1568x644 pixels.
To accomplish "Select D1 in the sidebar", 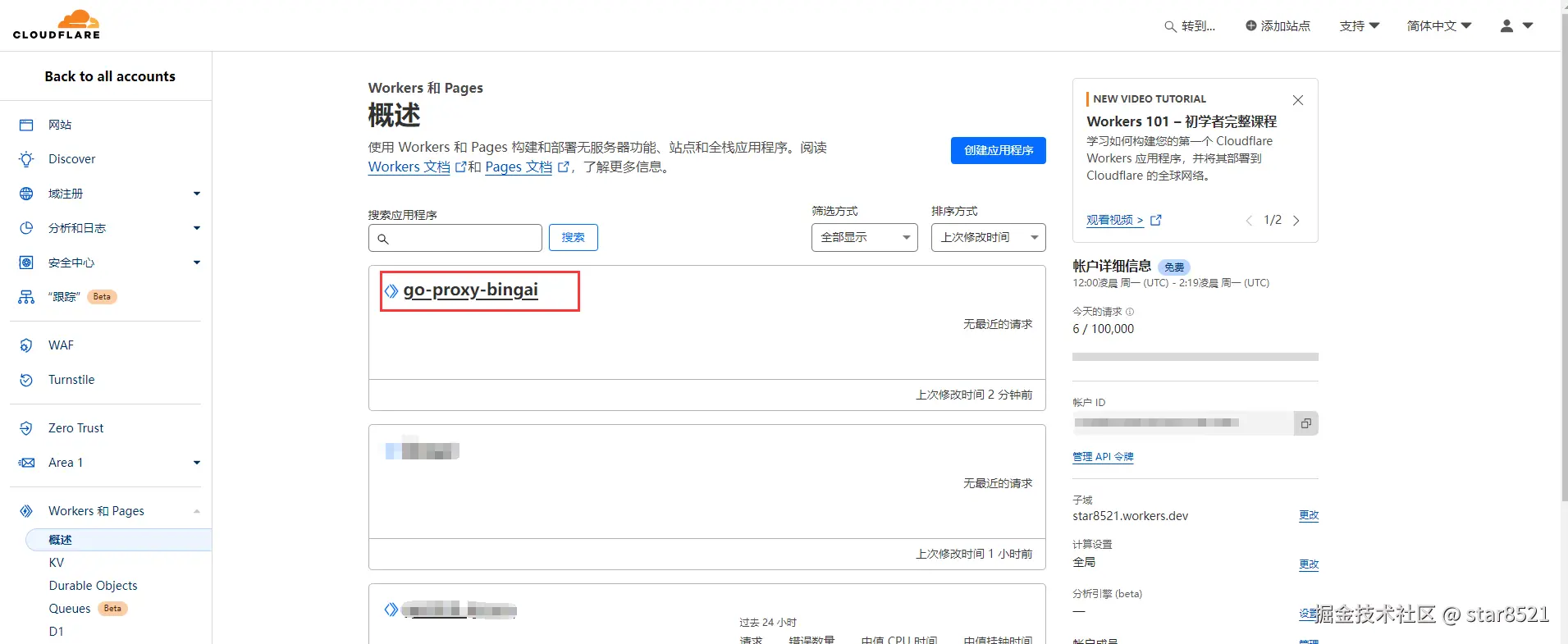I will (56, 632).
